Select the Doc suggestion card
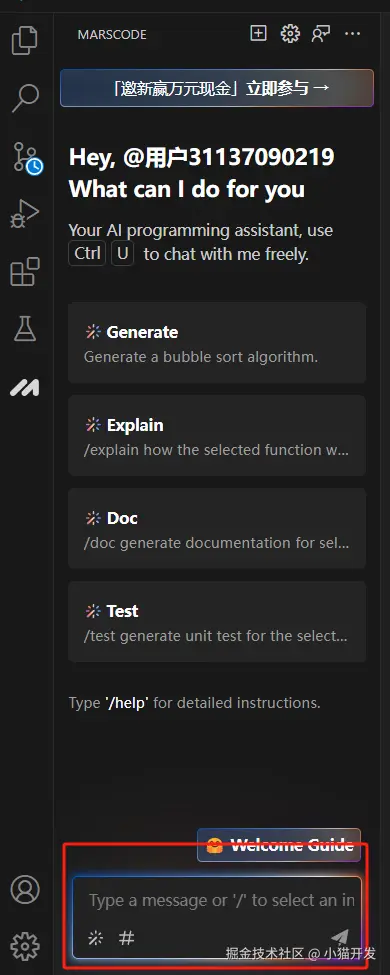Image resolution: width=390 pixels, height=975 pixels. [x=216, y=529]
